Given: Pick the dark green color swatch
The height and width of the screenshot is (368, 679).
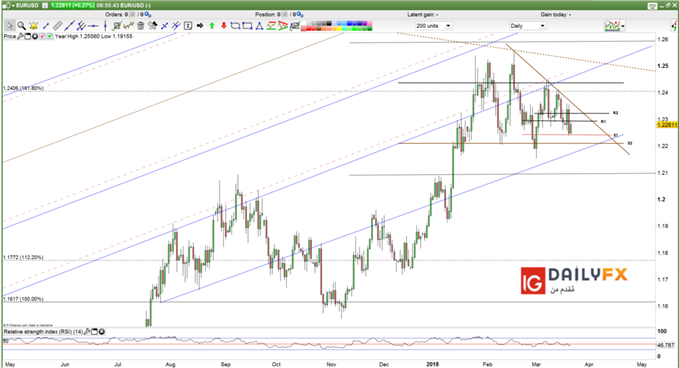Looking at the screenshot, I should coord(369,29).
